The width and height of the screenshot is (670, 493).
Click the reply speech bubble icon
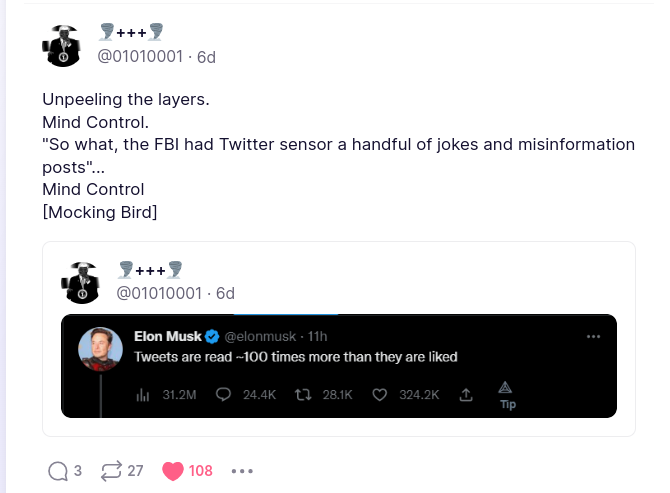(58, 470)
